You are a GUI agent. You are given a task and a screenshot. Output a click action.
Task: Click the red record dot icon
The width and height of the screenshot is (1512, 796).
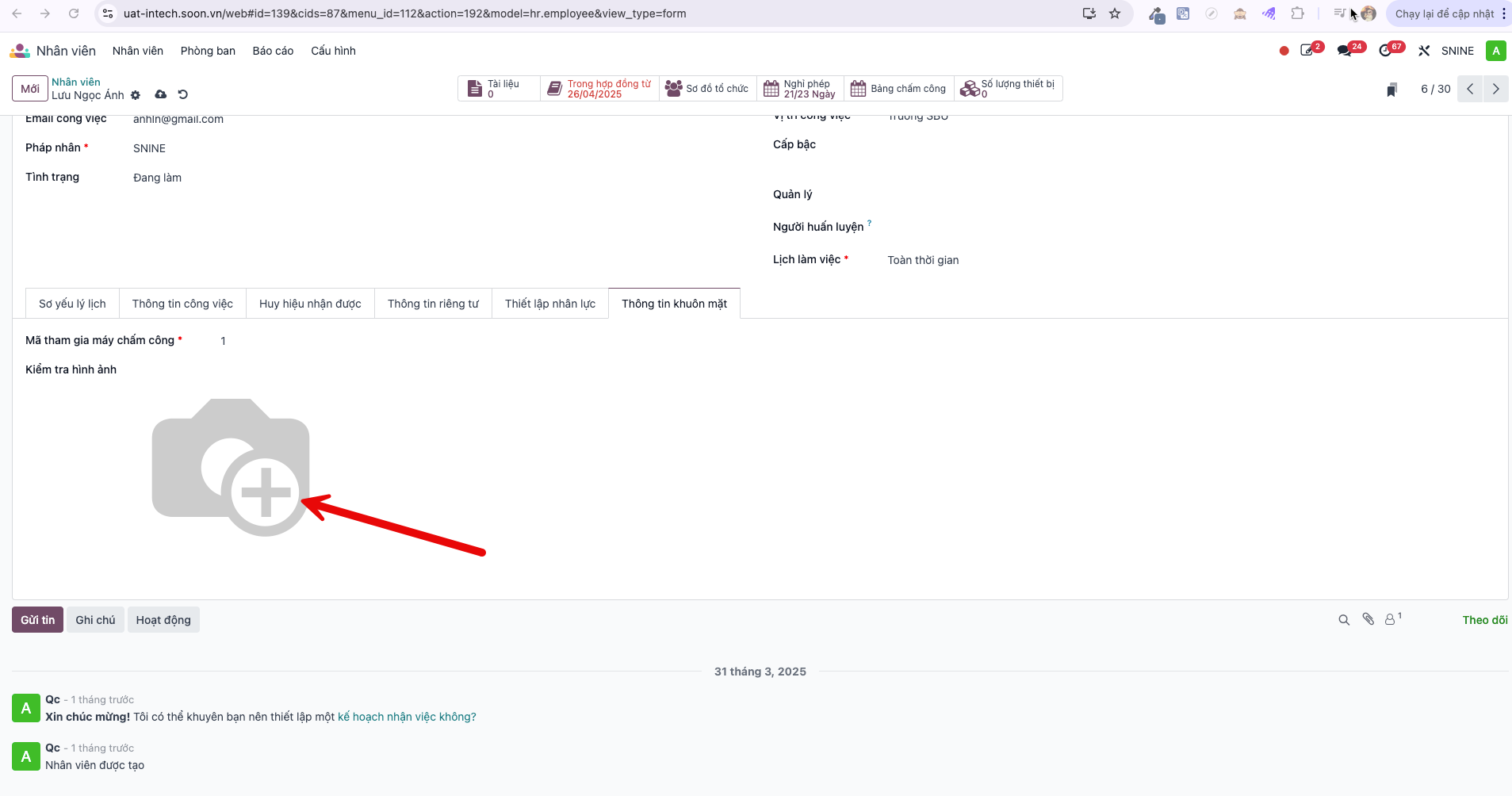pos(1284,51)
